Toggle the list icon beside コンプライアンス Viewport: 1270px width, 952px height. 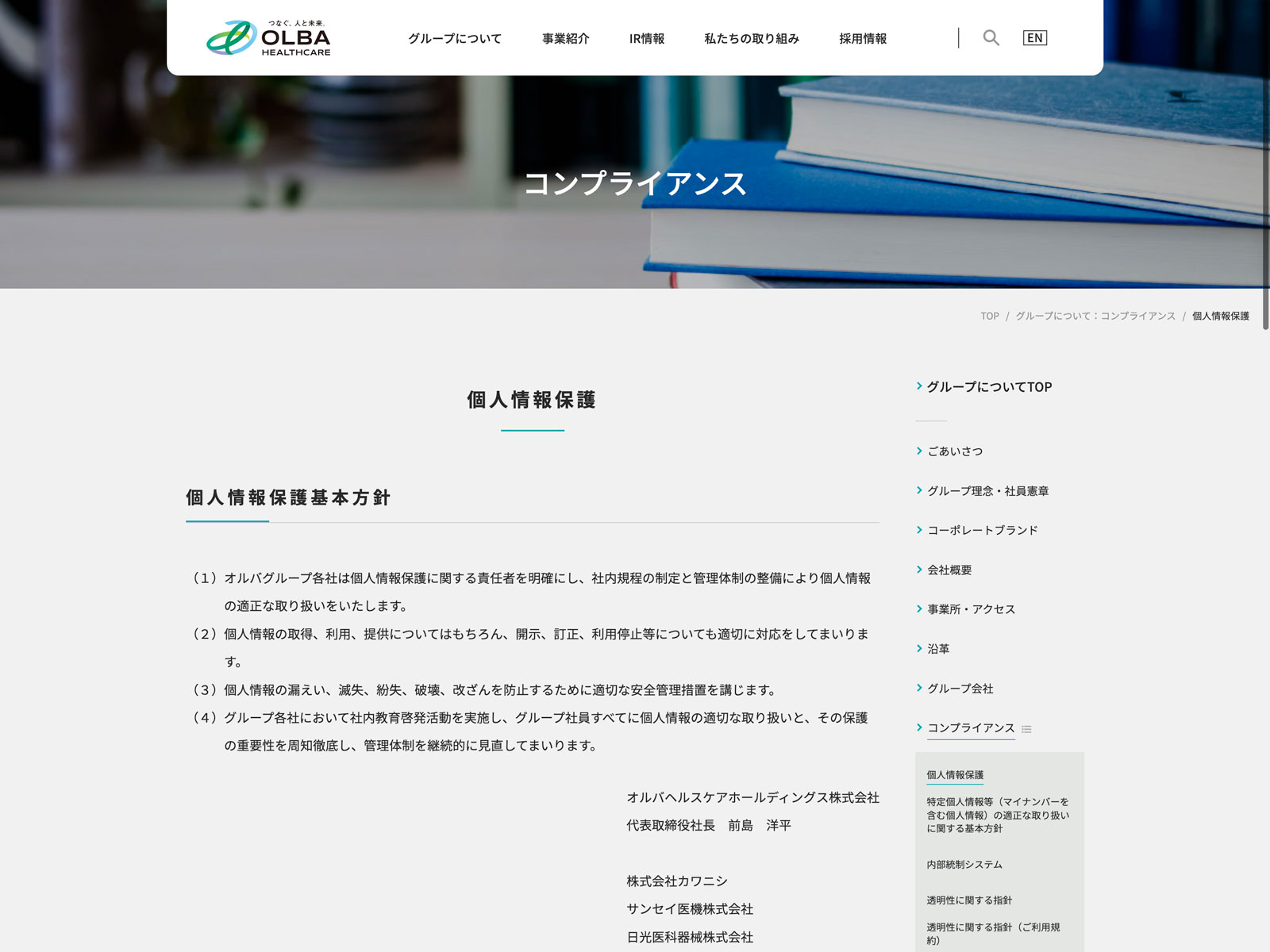(x=1026, y=729)
